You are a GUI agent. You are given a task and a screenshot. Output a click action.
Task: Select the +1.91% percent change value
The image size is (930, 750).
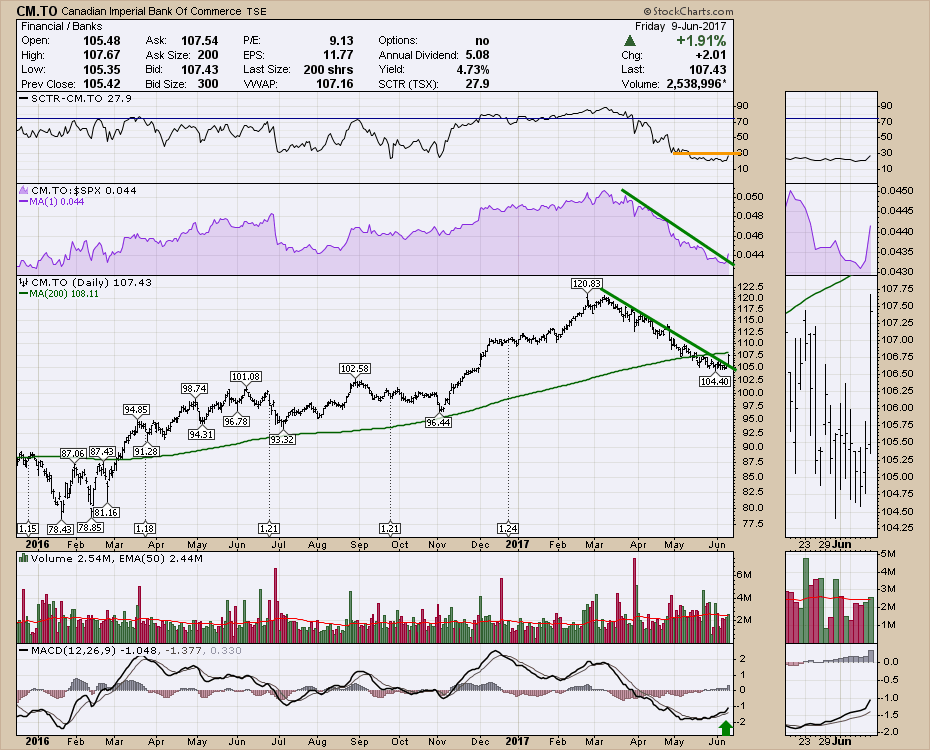coord(701,40)
